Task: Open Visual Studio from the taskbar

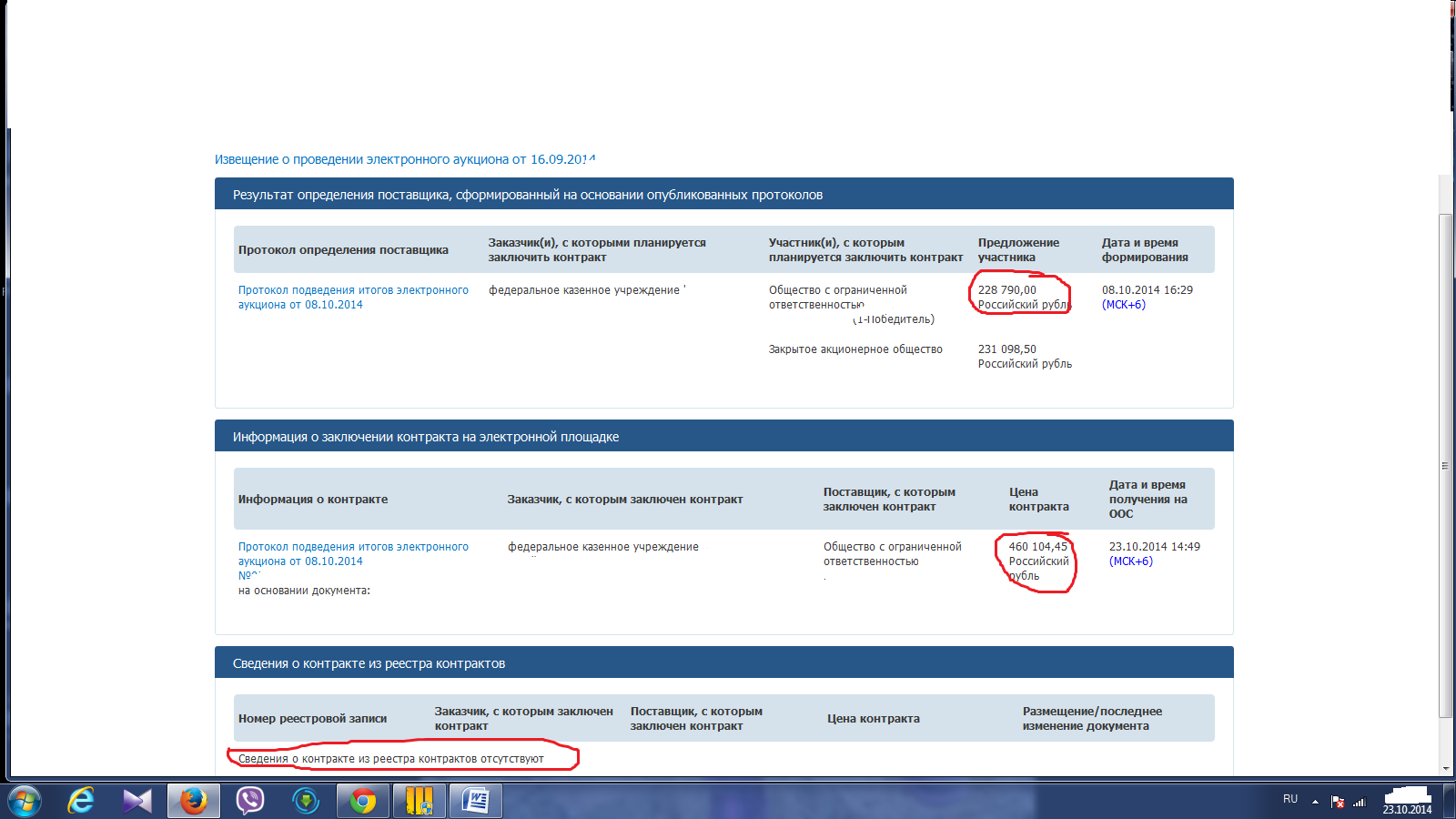Action: tap(137, 801)
